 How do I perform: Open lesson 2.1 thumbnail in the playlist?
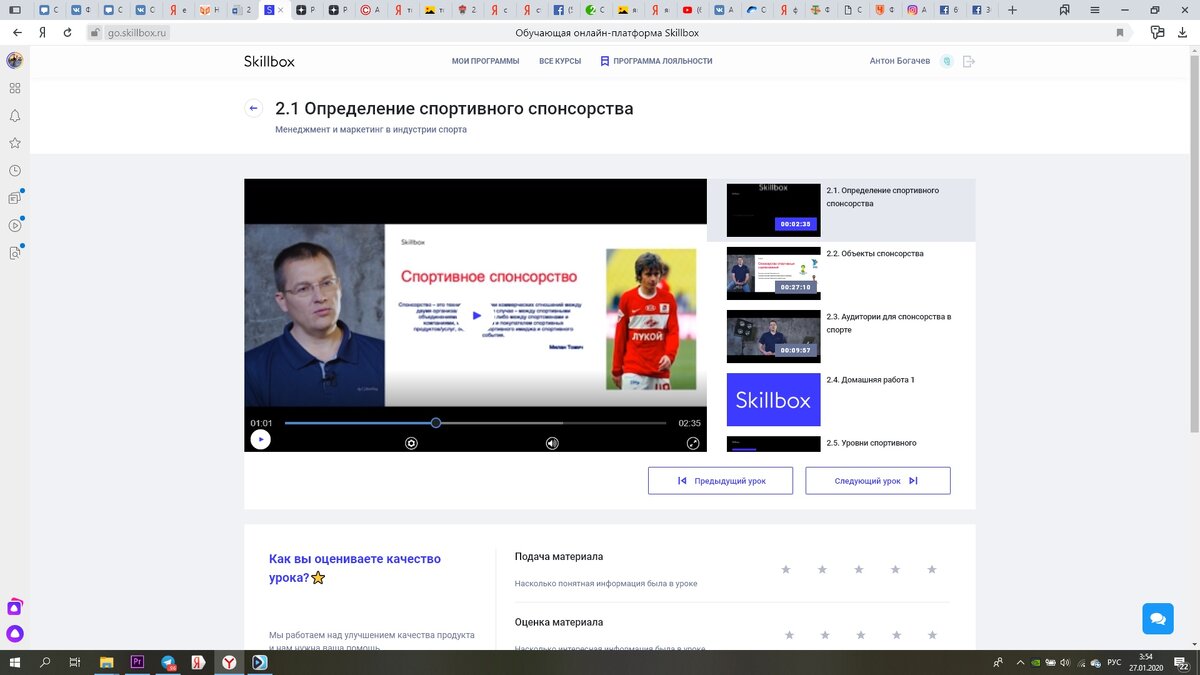coord(773,210)
